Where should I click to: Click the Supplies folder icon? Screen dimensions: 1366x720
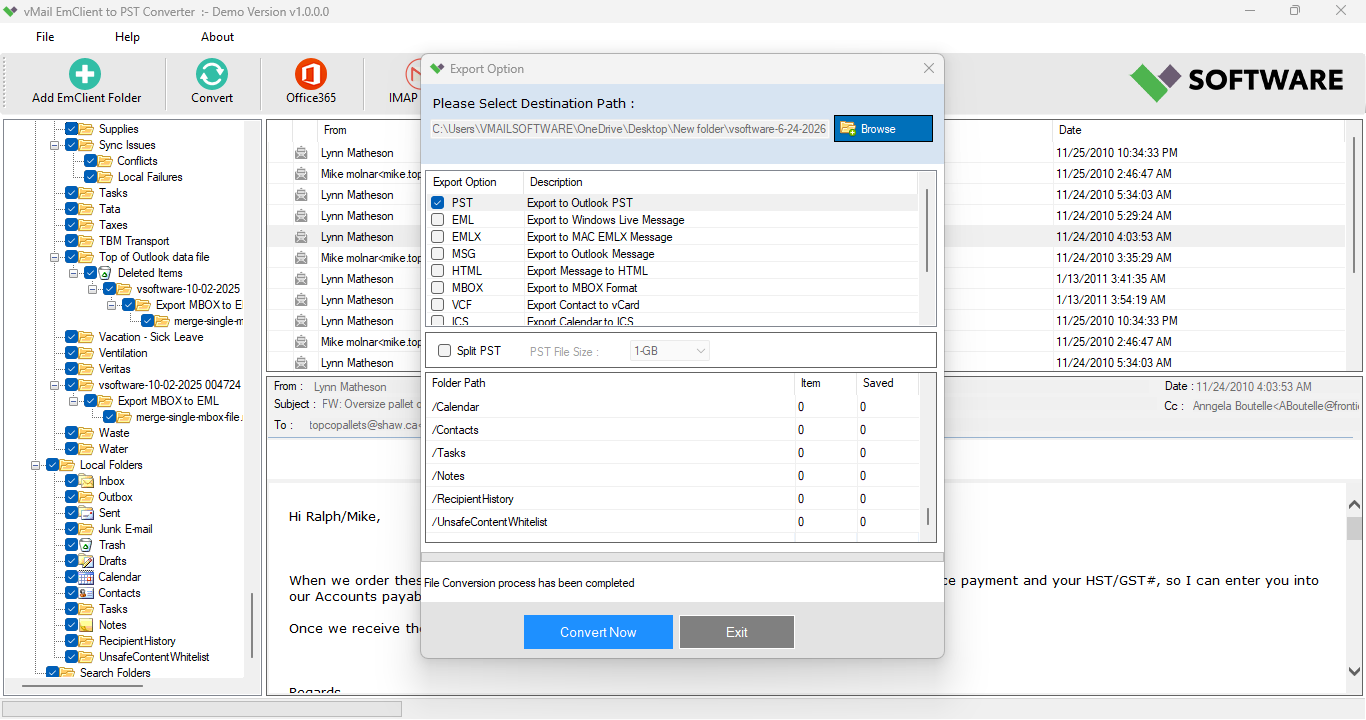(87, 129)
